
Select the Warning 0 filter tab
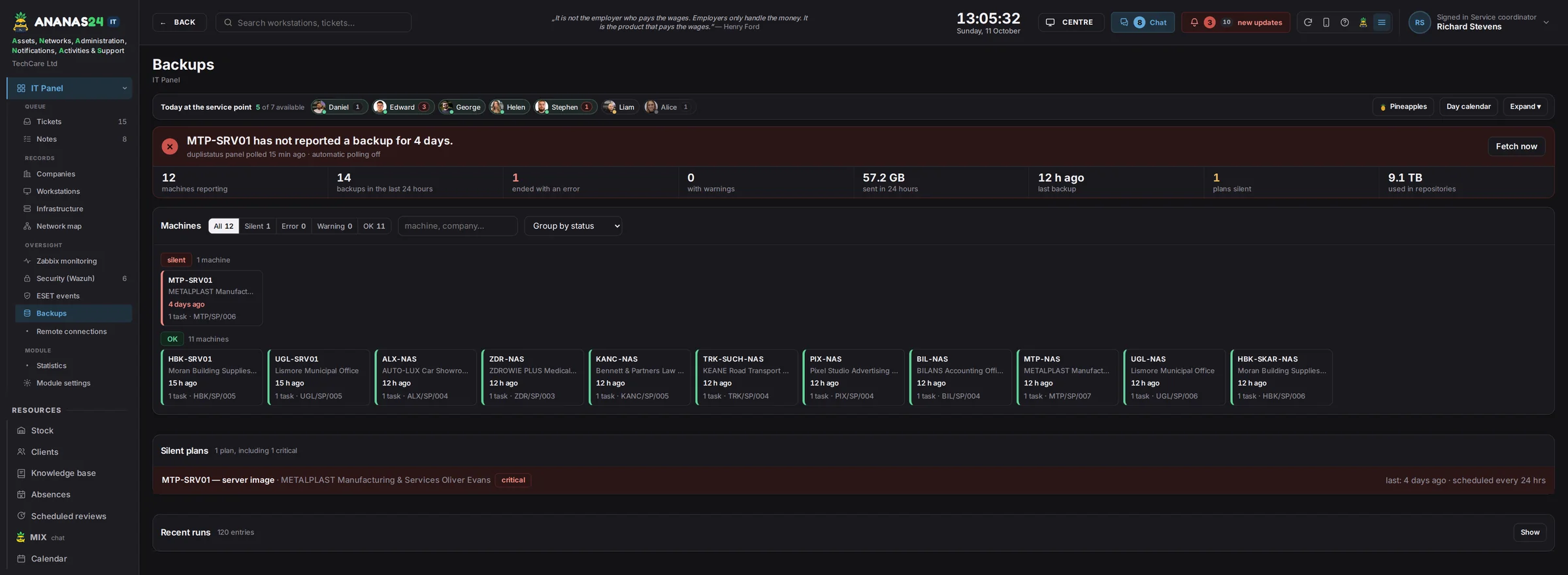click(x=335, y=226)
